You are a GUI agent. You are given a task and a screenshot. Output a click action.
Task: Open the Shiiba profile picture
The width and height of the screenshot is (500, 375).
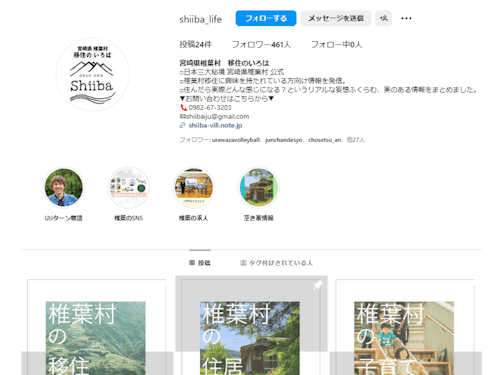coord(92,74)
